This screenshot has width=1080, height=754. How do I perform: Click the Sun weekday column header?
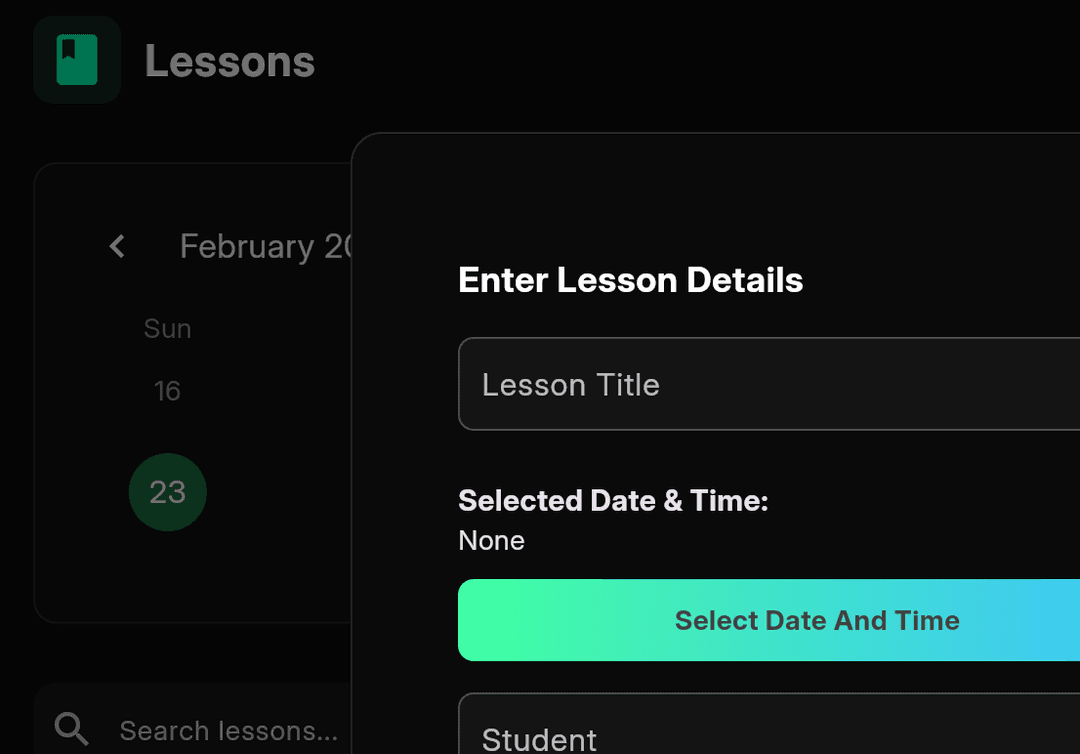click(x=167, y=329)
